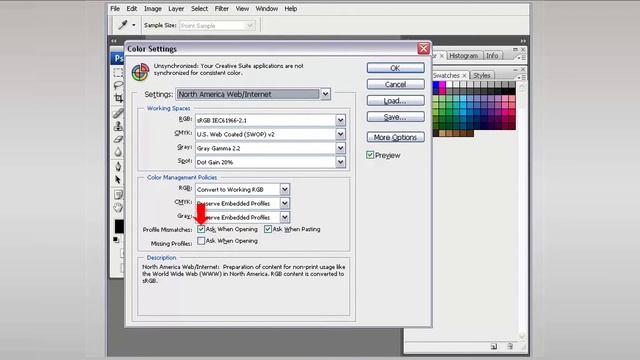Select the Crop tool in toolbox
The image size is (640, 360).
pyautogui.click(x=118, y=98)
